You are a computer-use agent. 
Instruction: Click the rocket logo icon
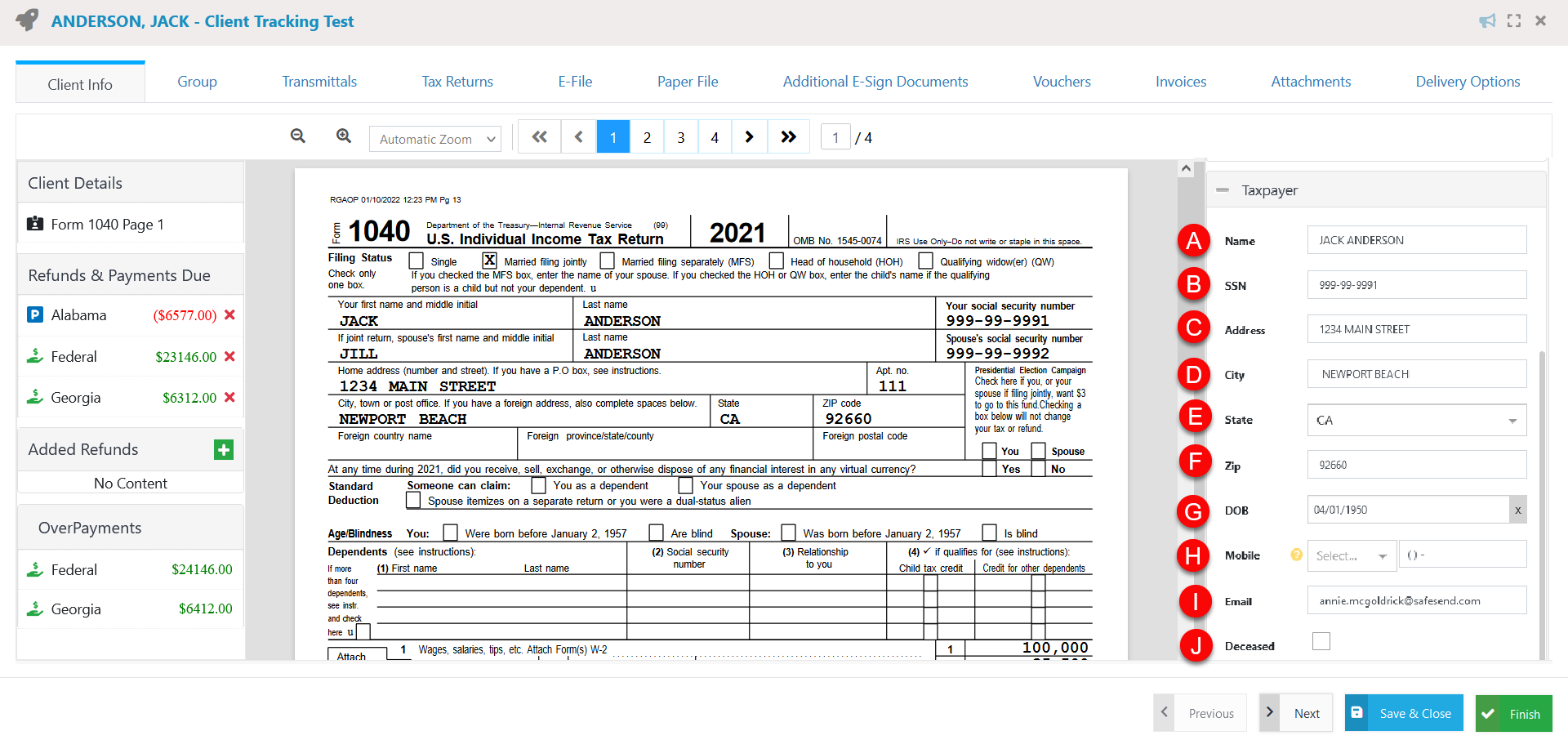click(27, 20)
